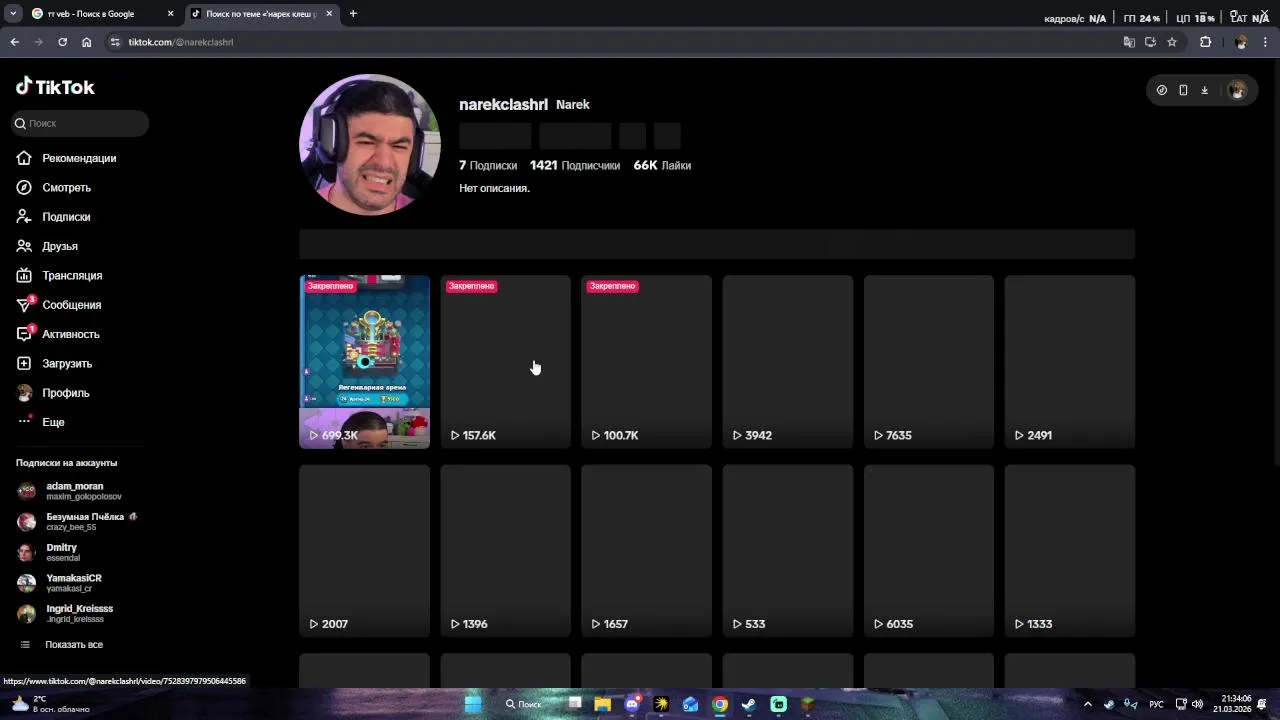Open taskbar clock showing 21:34:06
Viewport: 1280px width, 720px height.
1231,704
